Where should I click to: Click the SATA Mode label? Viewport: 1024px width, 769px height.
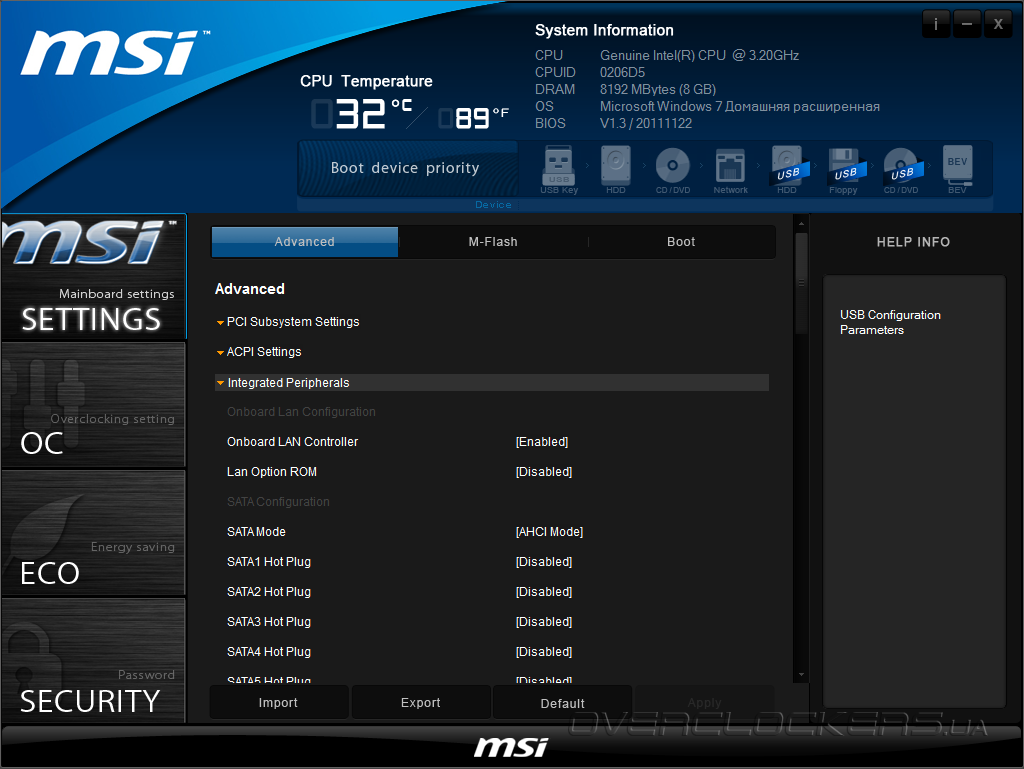256,532
